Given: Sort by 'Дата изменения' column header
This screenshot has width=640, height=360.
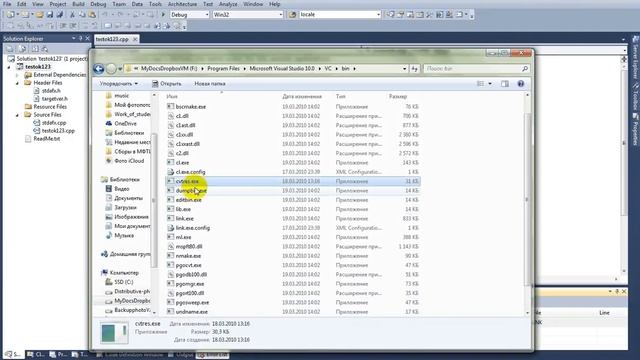Looking at the screenshot, I should tap(302, 97).
